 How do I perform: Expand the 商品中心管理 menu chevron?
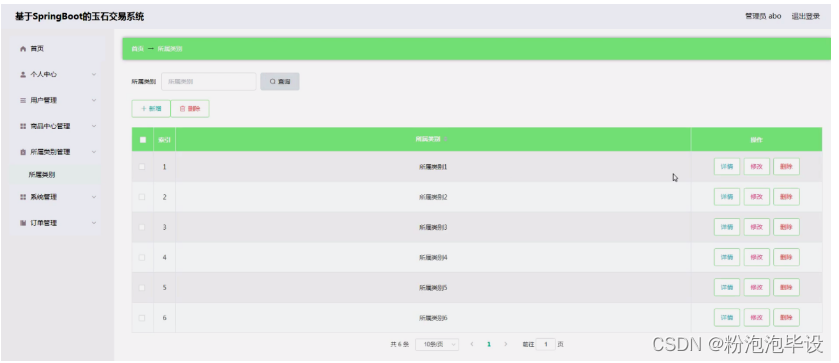pos(94,126)
